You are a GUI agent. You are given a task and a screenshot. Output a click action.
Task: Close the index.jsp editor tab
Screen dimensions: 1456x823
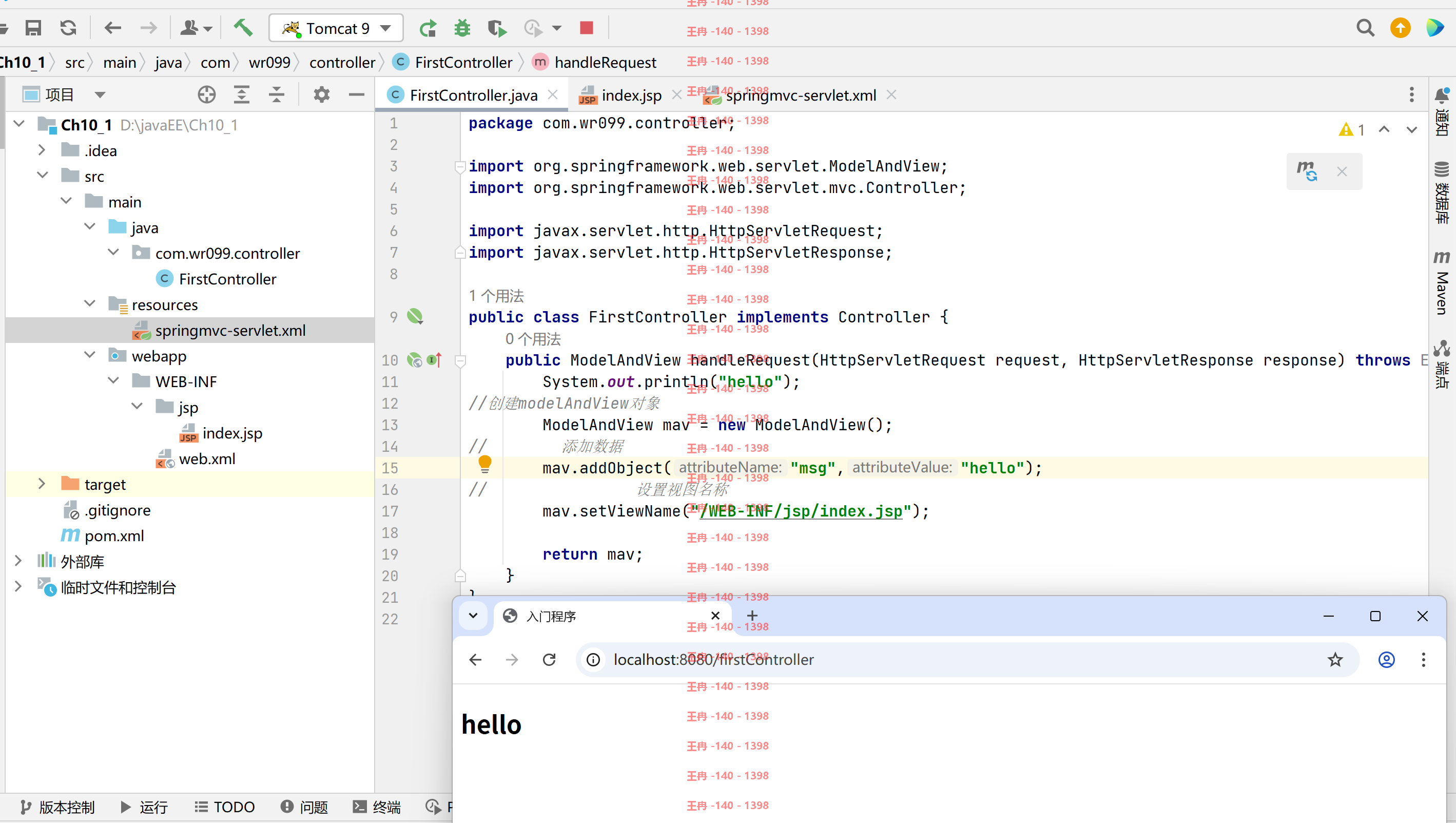pos(676,94)
